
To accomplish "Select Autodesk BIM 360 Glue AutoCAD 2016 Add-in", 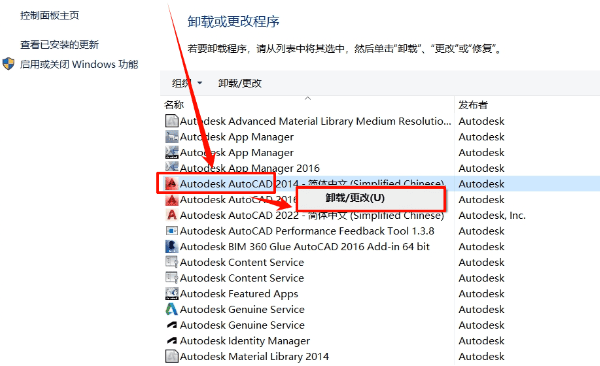I will pos(305,247).
